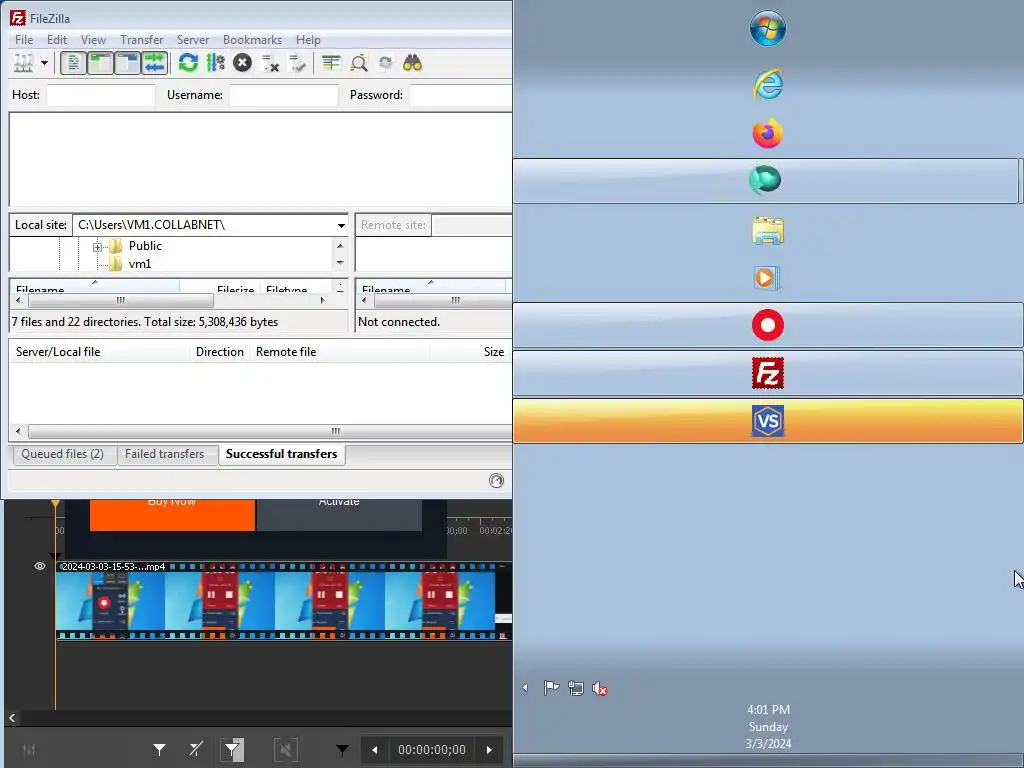Open Bookmarks menu in FileZilla
Image resolution: width=1024 pixels, height=768 pixels.
click(252, 40)
